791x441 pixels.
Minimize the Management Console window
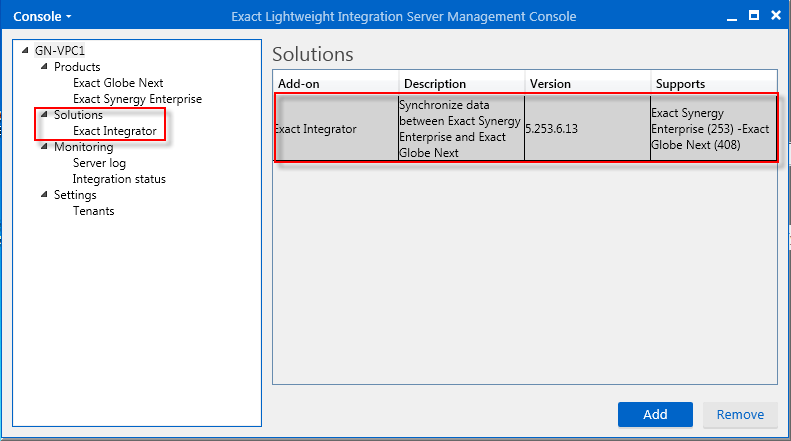732,17
